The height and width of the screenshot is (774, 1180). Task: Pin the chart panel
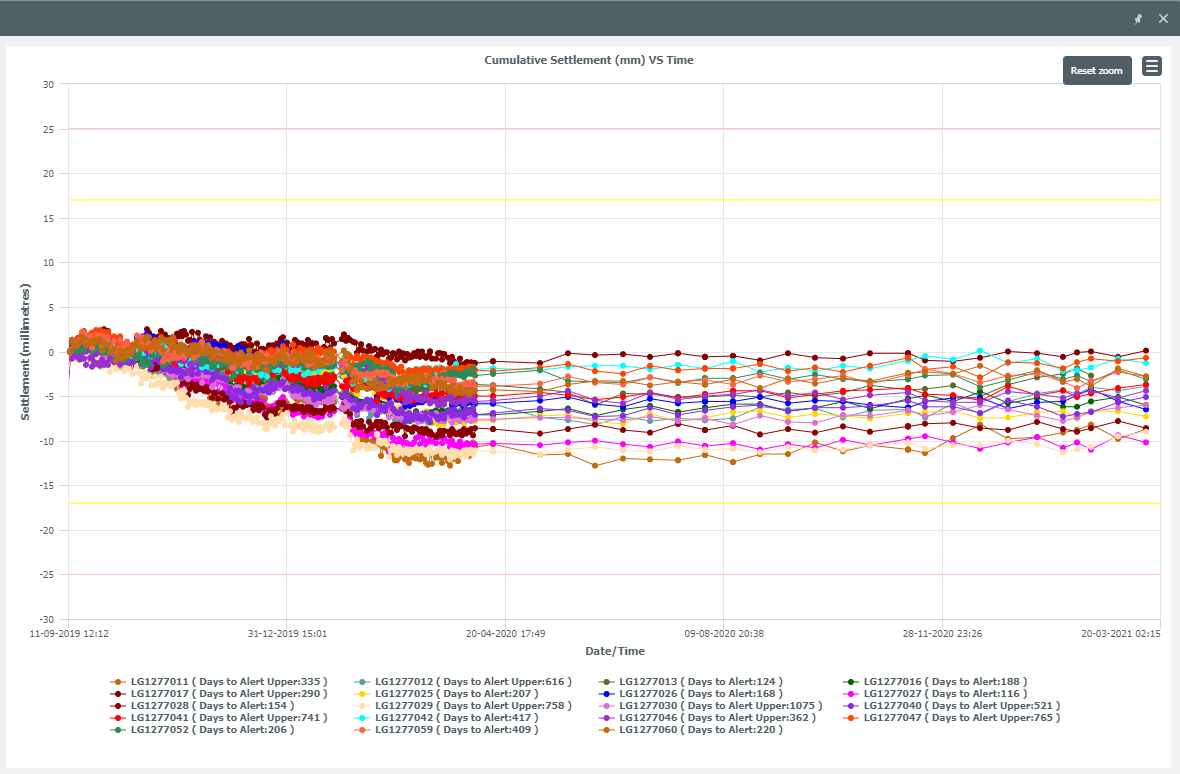point(1138,19)
